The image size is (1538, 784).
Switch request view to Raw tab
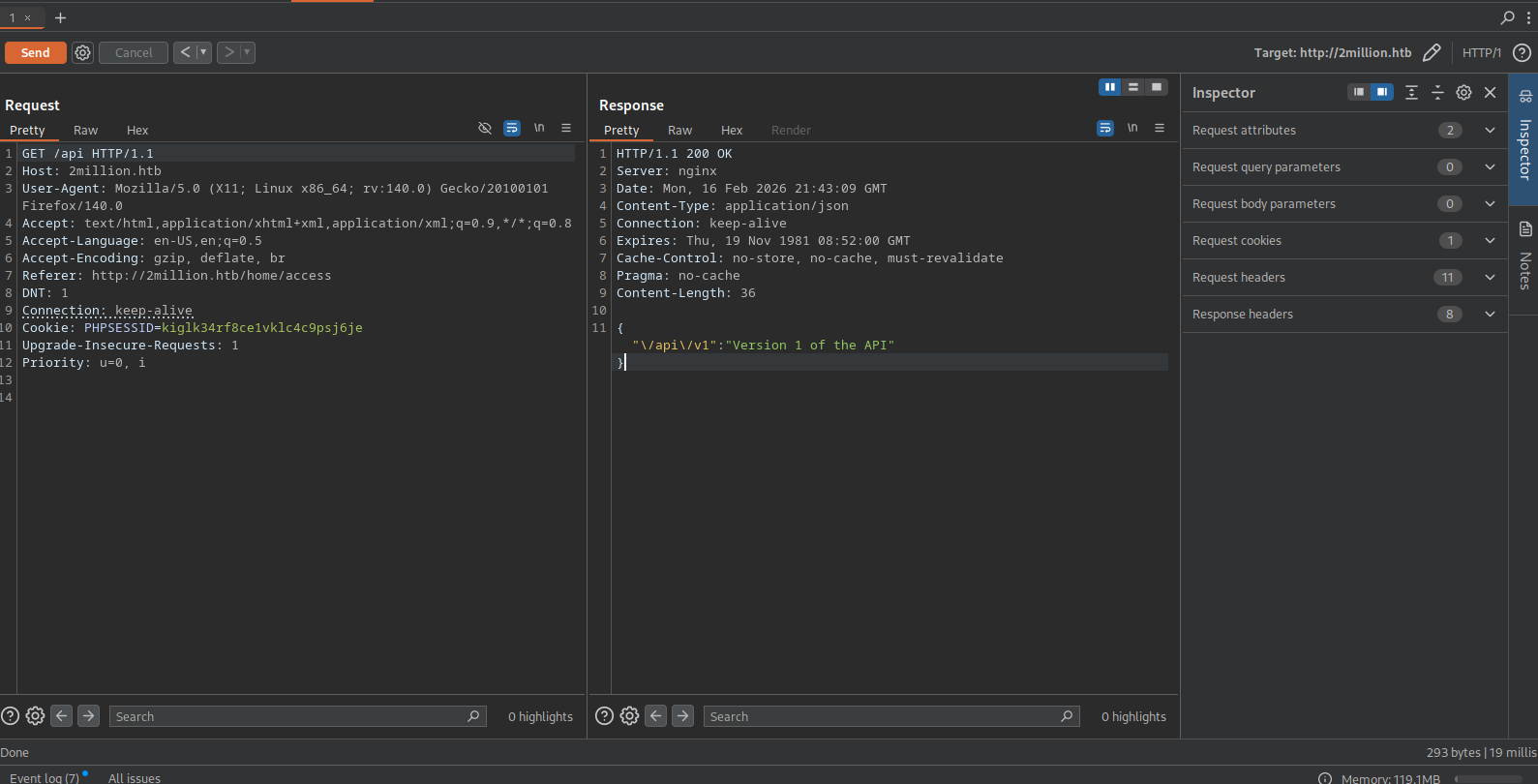pyautogui.click(x=85, y=130)
